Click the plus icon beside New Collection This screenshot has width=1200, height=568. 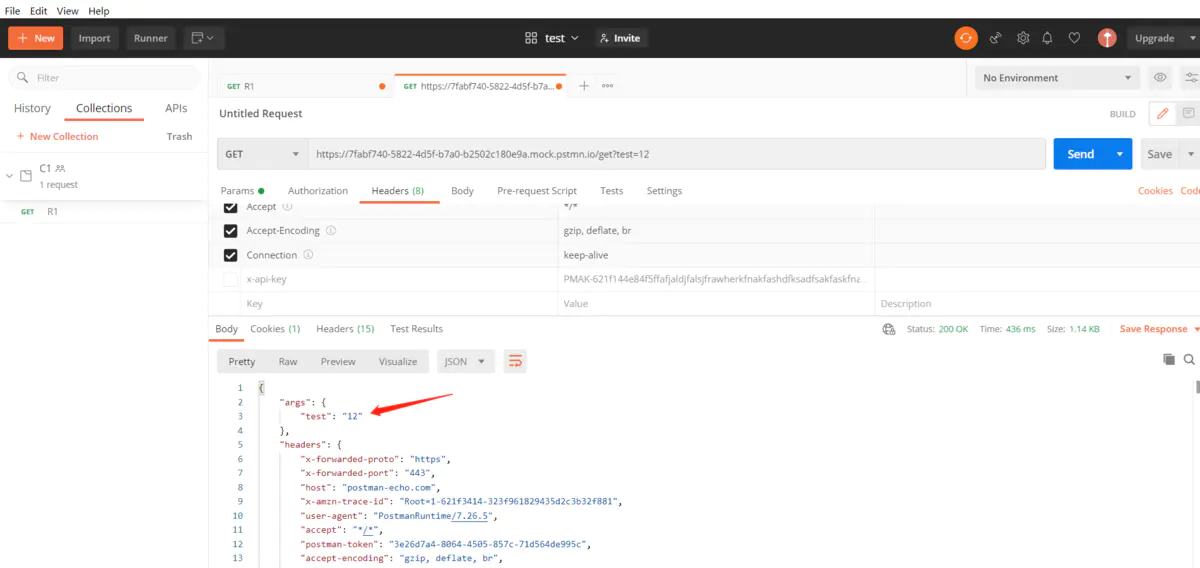(20, 137)
